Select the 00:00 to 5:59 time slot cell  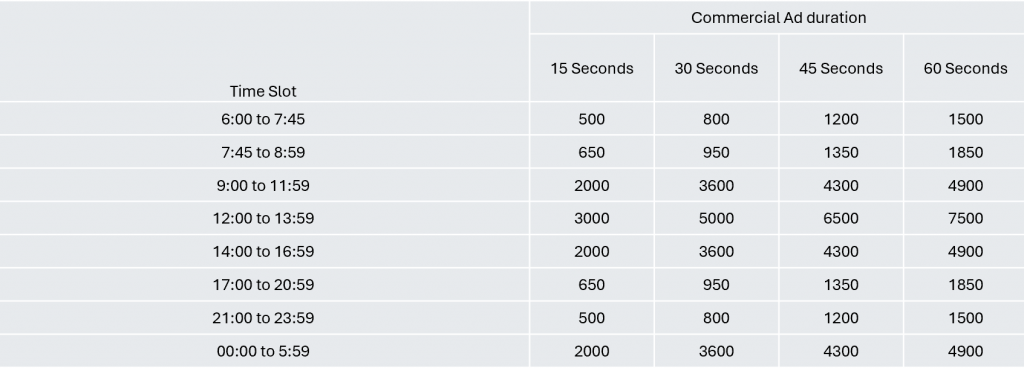point(264,351)
